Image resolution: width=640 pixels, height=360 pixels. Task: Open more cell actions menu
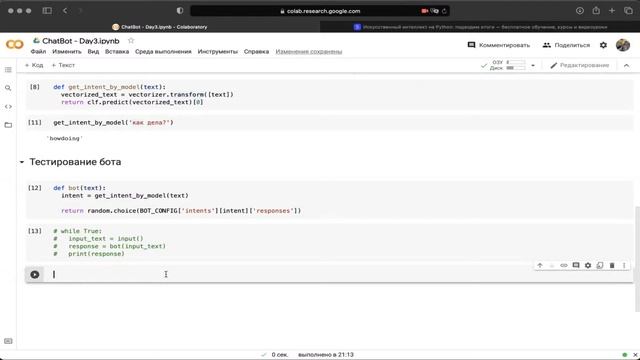pos(624,265)
